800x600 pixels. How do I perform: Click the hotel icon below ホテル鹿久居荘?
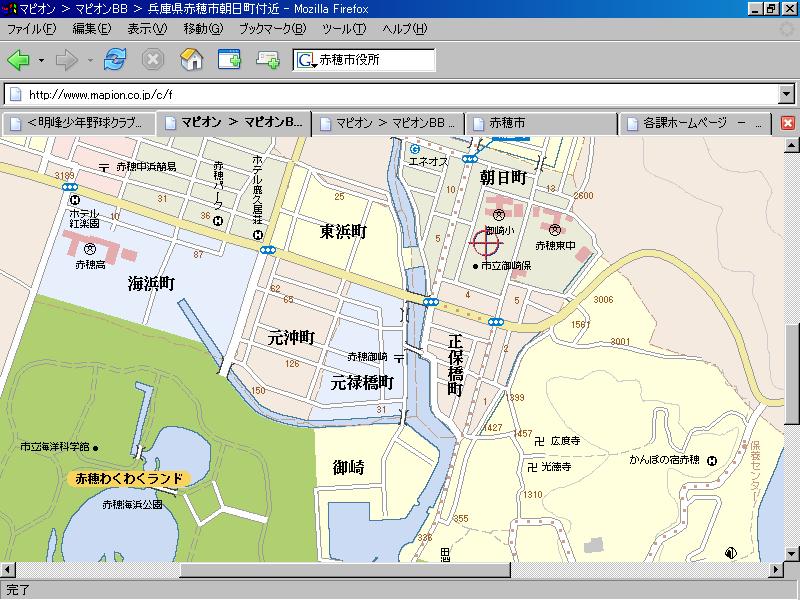pos(258,235)
